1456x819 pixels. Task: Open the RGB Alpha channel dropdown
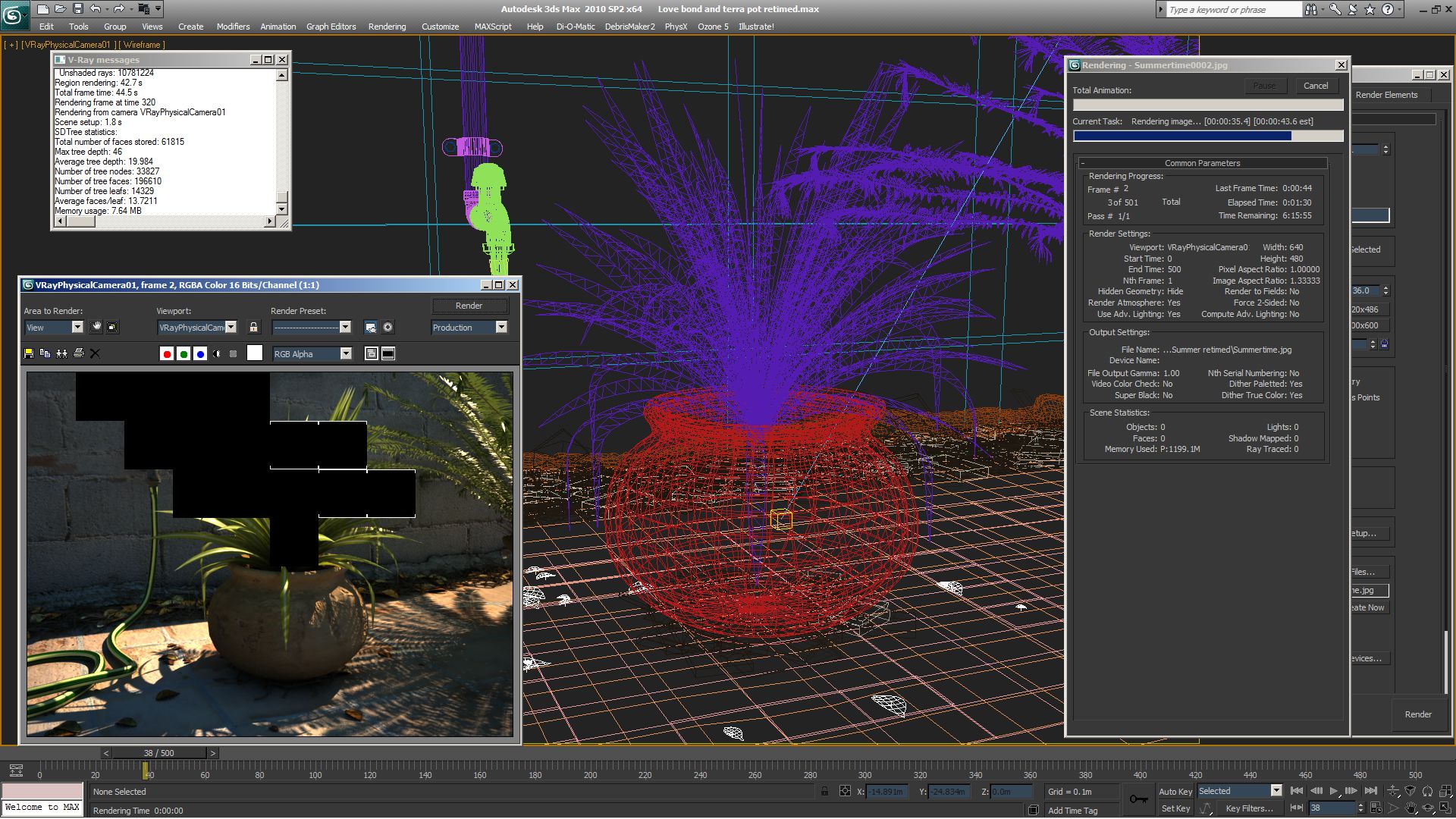346,353
